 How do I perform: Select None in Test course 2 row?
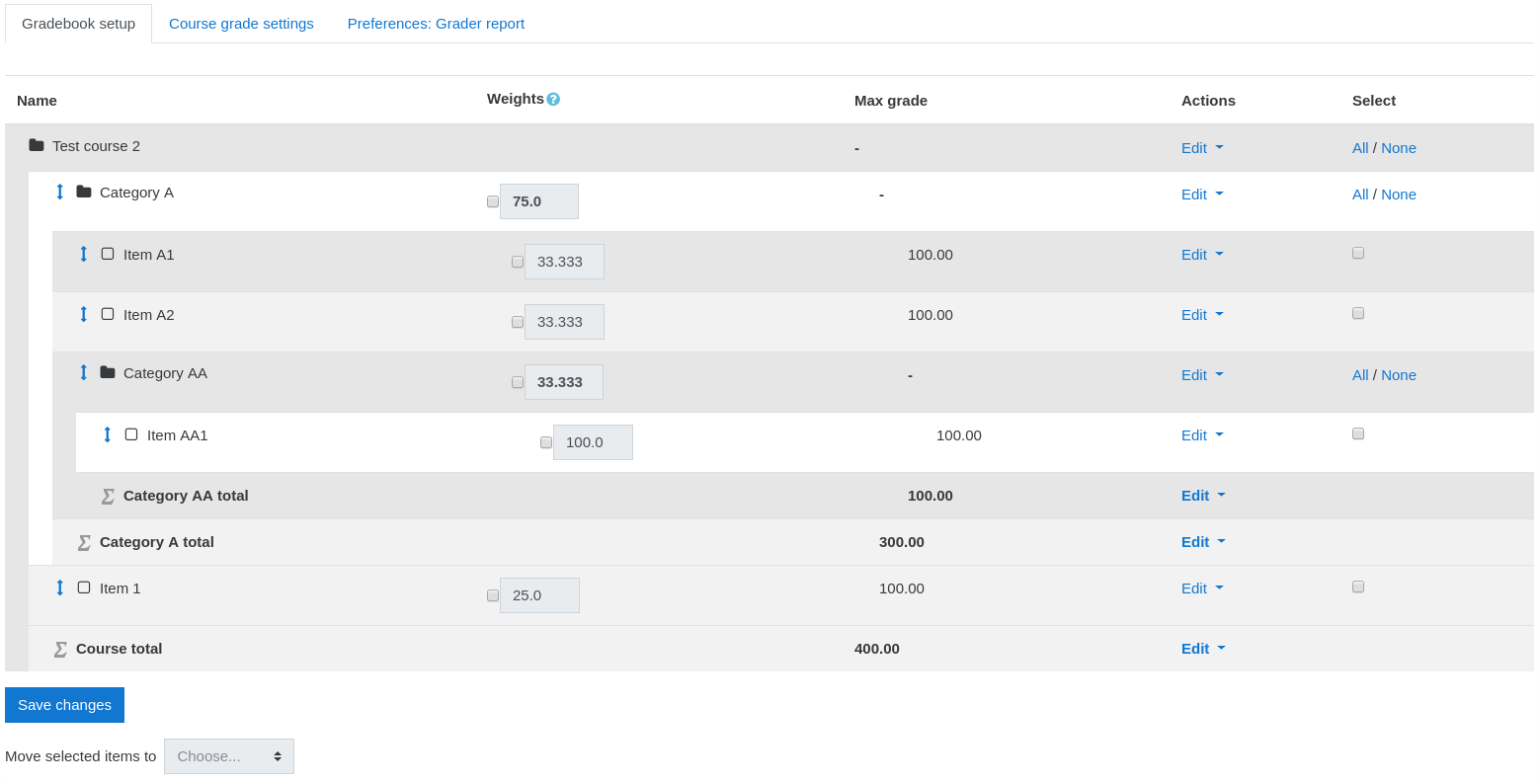pos(1399,147)
